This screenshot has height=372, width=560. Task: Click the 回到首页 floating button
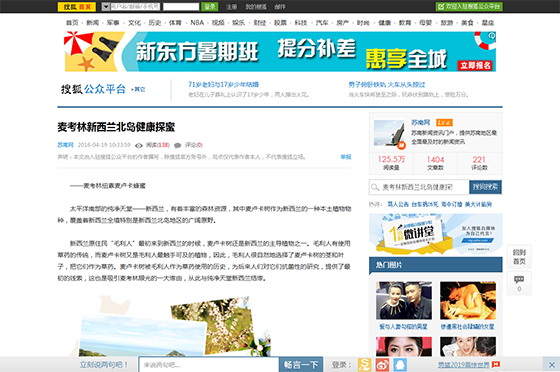pyautogui.click(x=519, y=257)
